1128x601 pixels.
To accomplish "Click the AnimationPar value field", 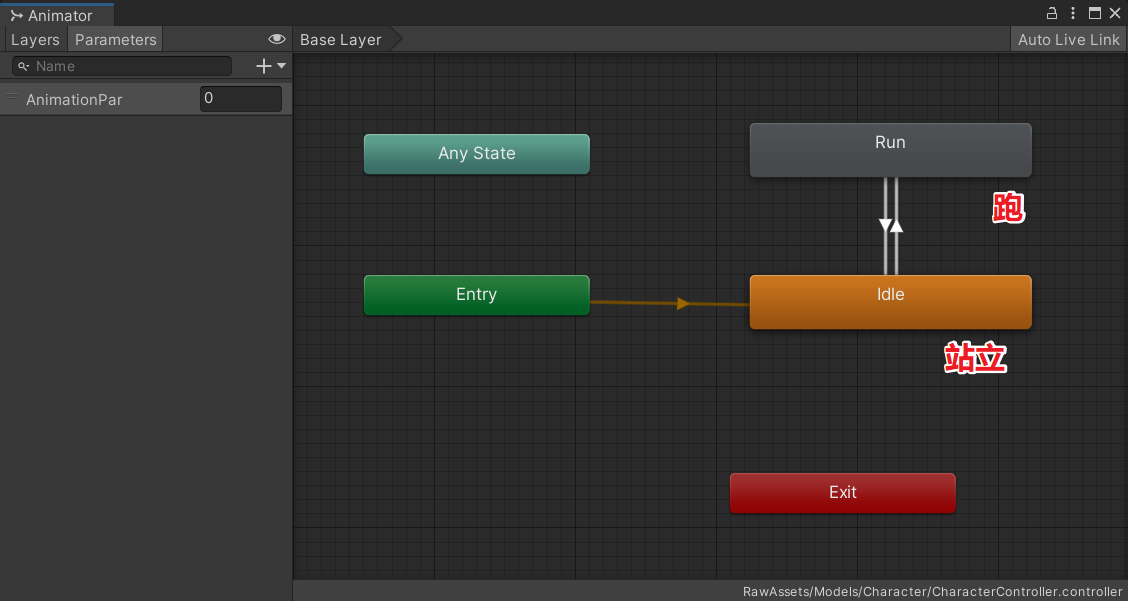I will 241,99.
